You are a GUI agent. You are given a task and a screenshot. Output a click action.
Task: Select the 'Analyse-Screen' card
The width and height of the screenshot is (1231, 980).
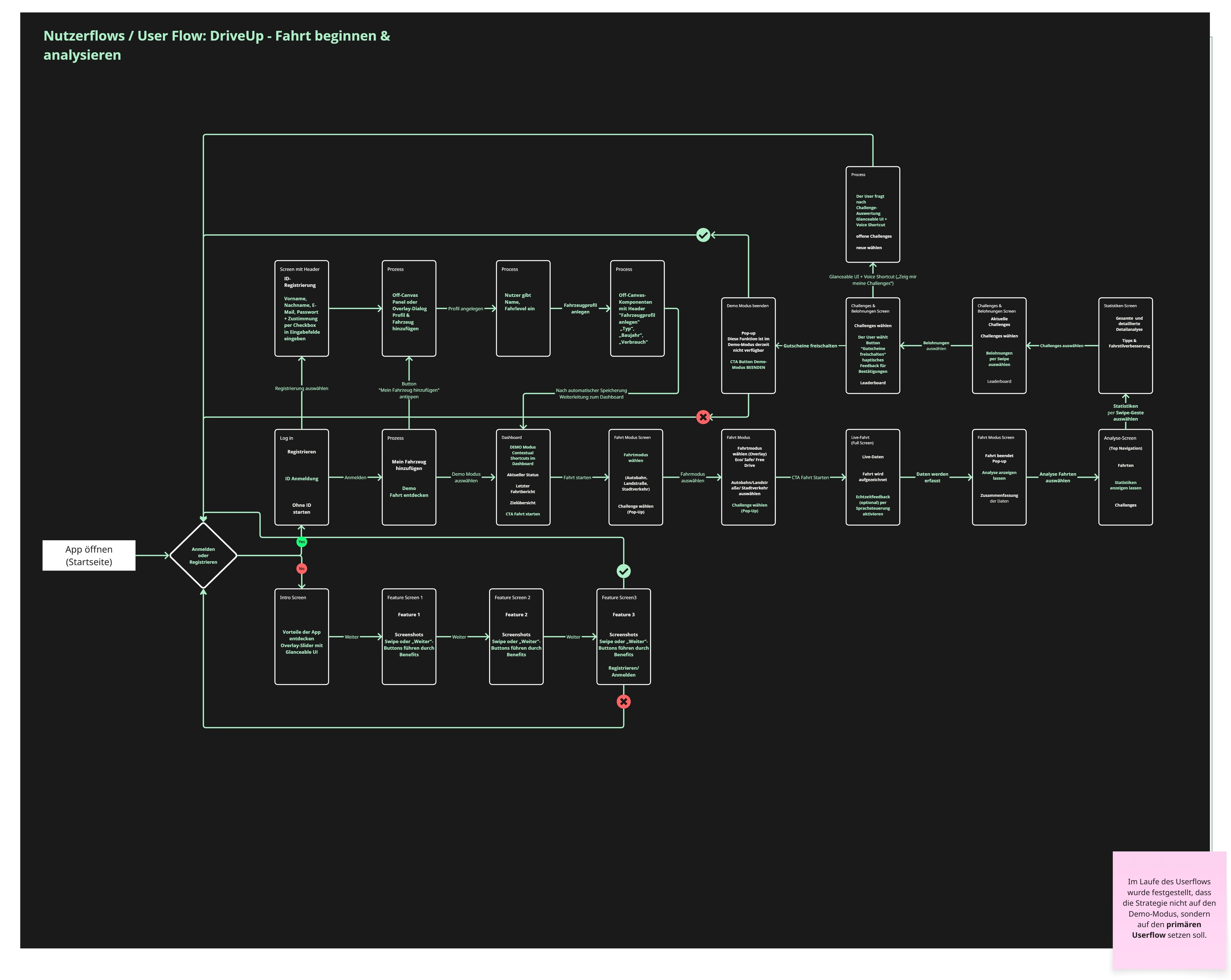coord(1125,477)
